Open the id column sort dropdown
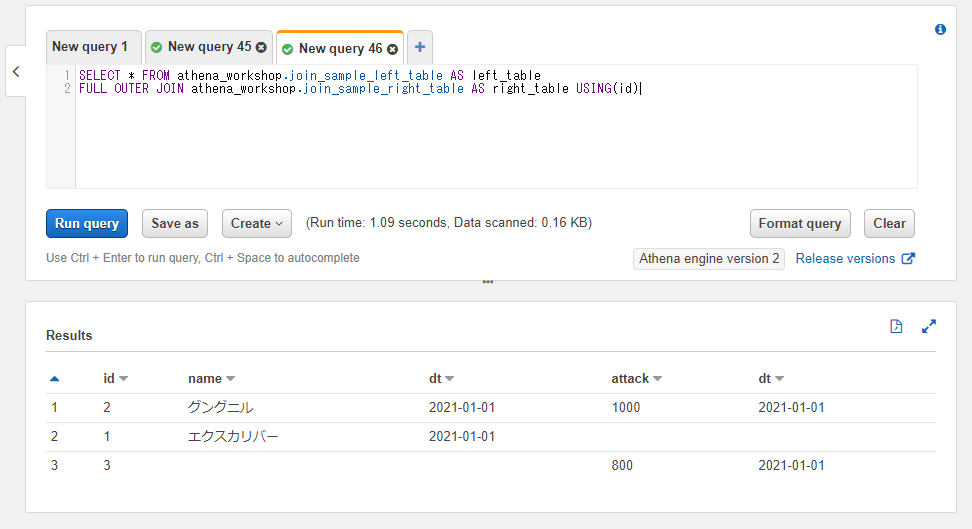The height and width of the screenshot is (529, 972). 123,379
